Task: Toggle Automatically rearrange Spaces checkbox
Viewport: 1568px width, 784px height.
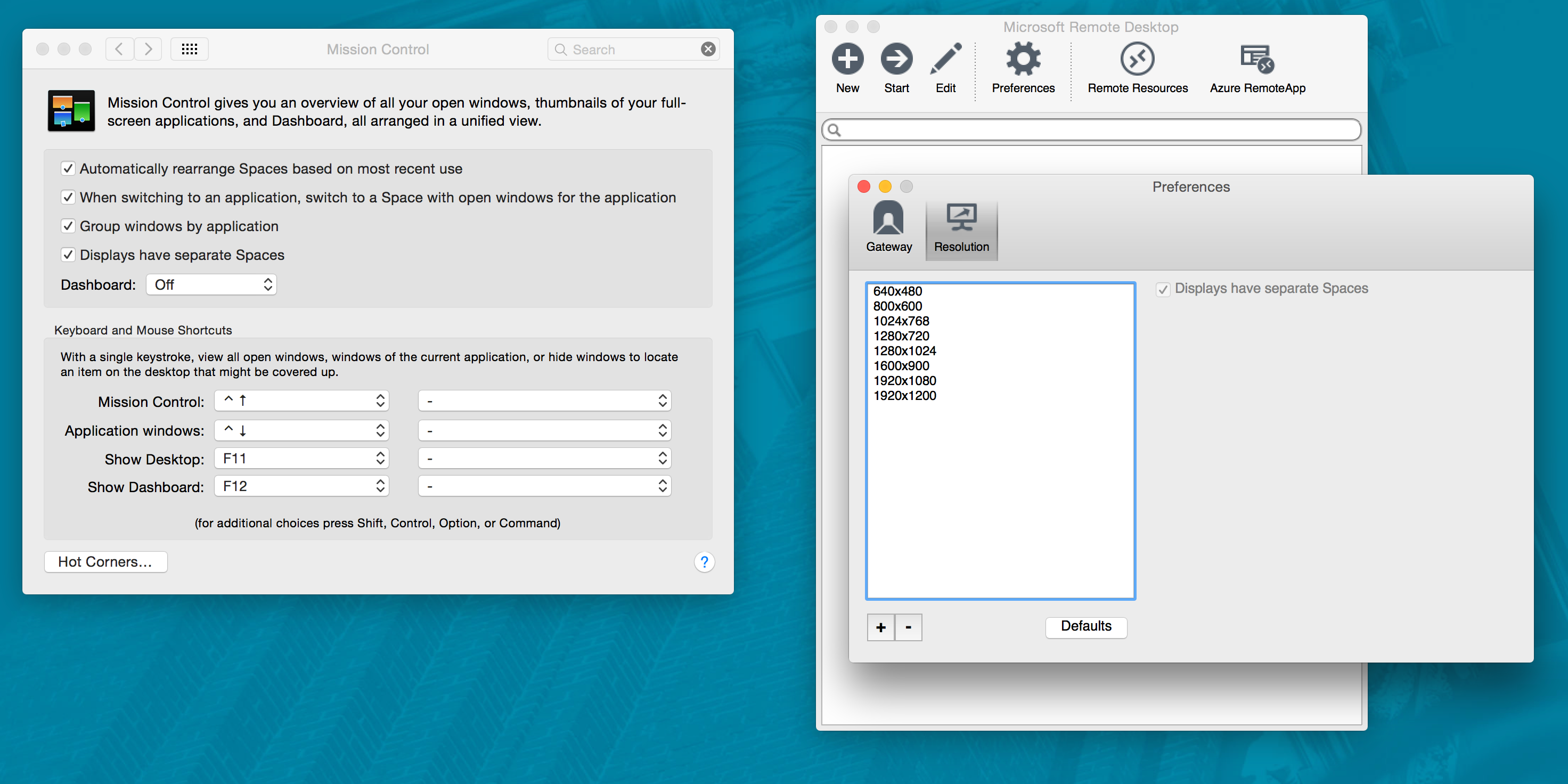Action: pyautogui.click(x=68, y=169)
